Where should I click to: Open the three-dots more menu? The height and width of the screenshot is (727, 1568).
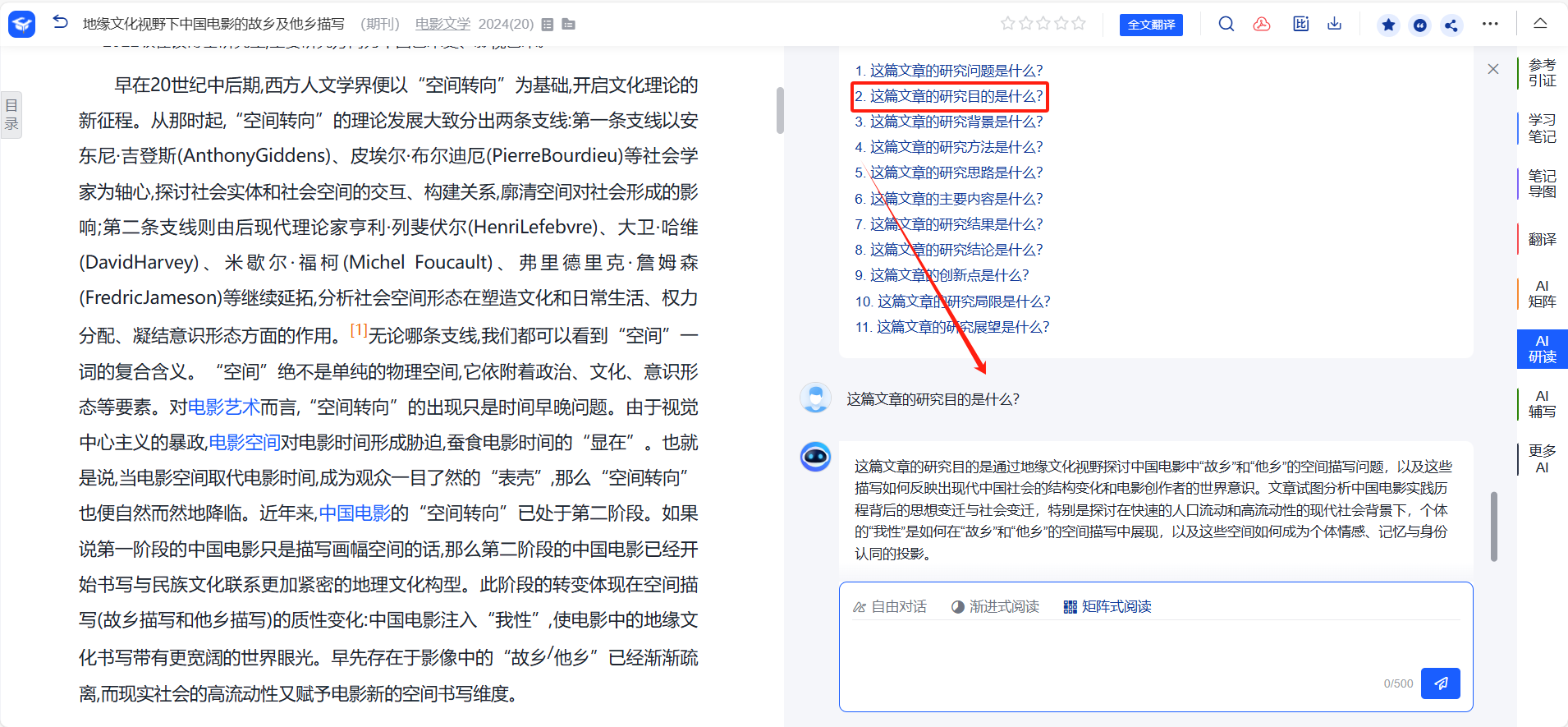tap(1490, 24)
